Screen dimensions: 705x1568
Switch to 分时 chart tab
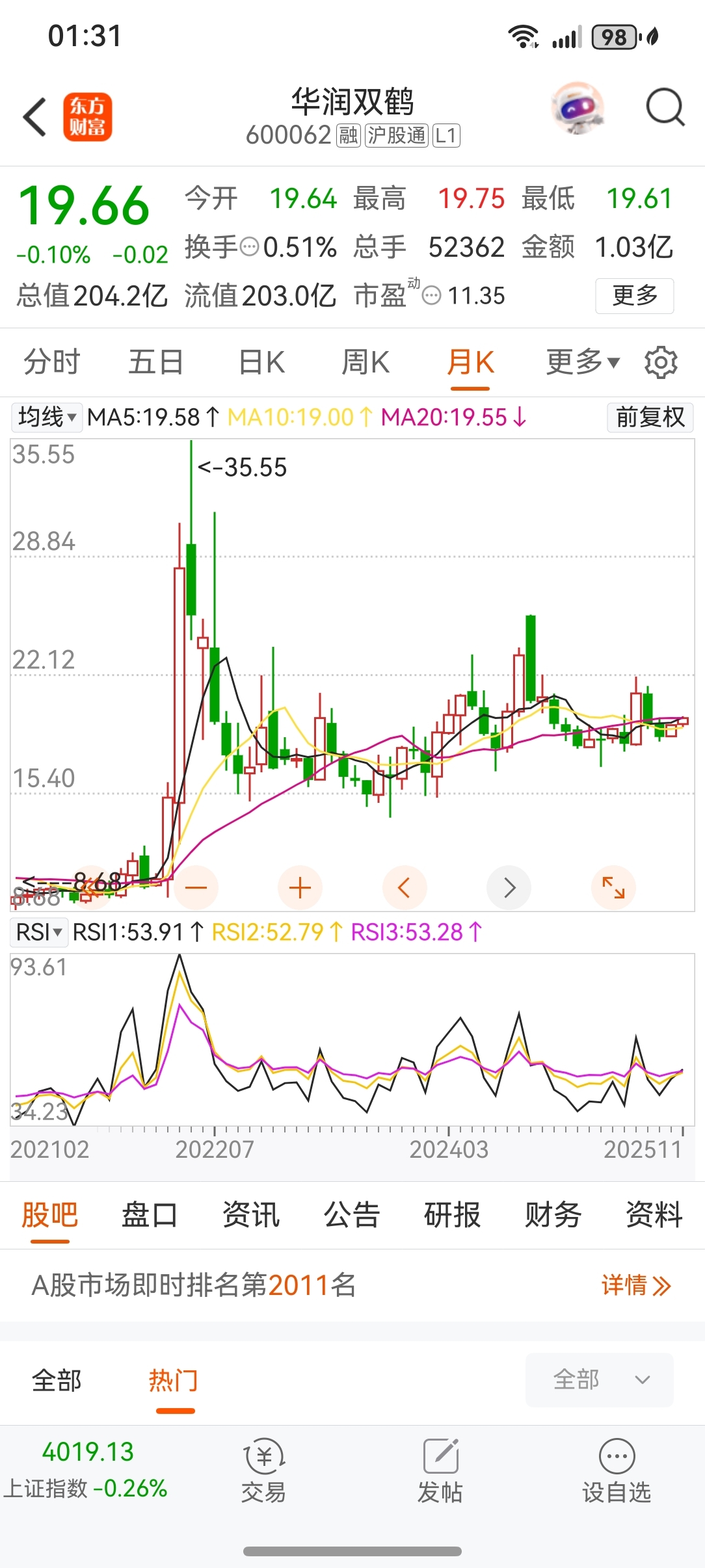52,362
